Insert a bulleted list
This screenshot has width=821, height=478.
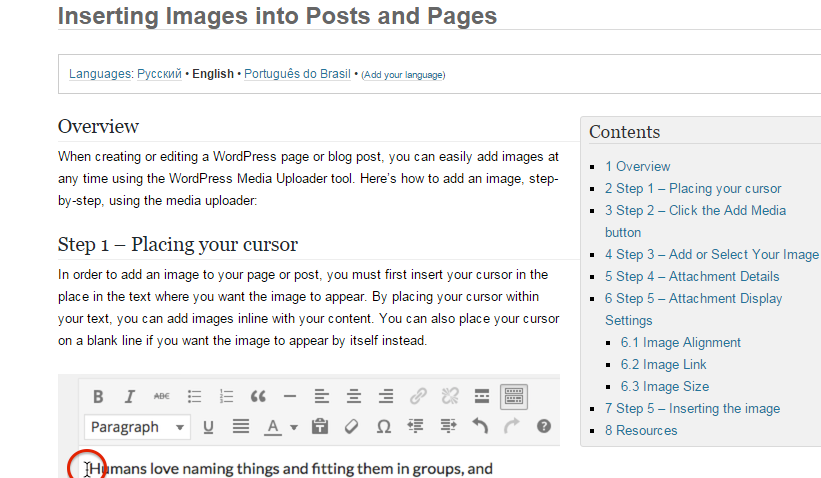195,396
